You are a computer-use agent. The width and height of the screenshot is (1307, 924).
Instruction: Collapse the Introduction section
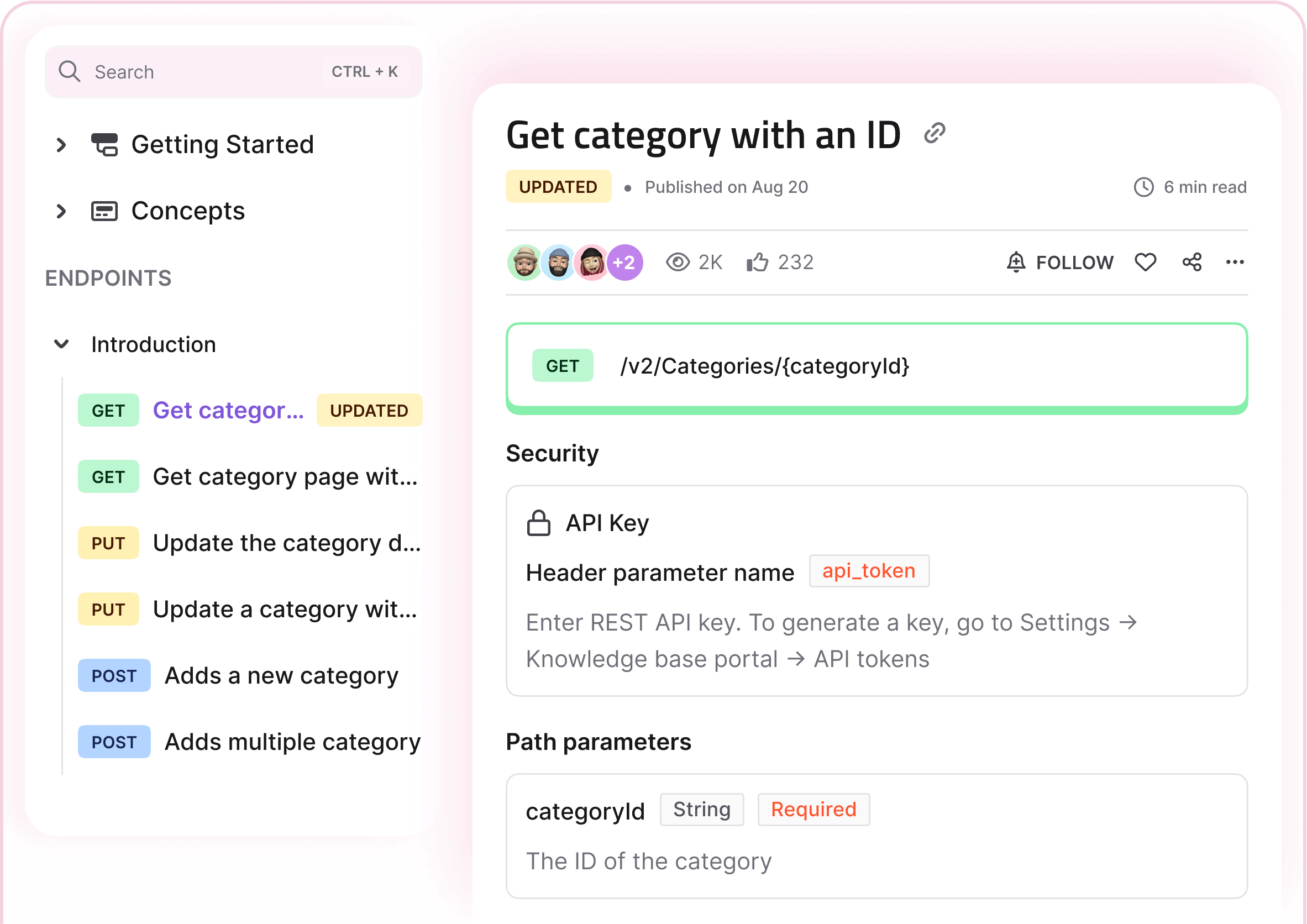click(61, 344)
